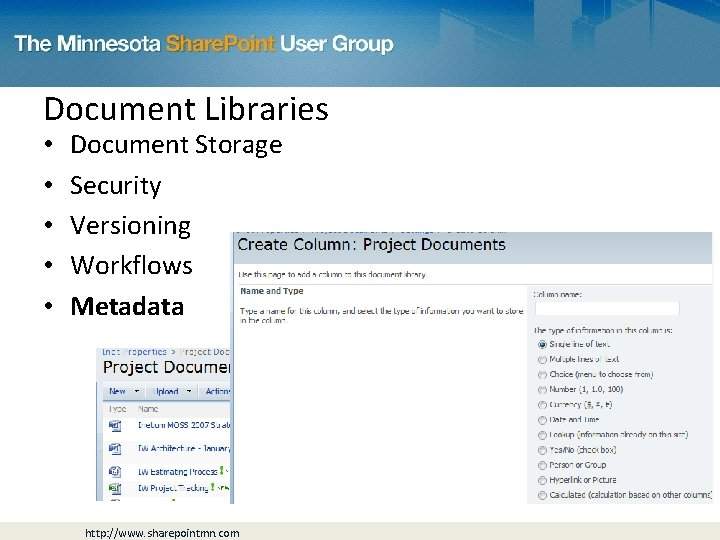
Task: Pick the Calculated column type
Action: (542, 495)
